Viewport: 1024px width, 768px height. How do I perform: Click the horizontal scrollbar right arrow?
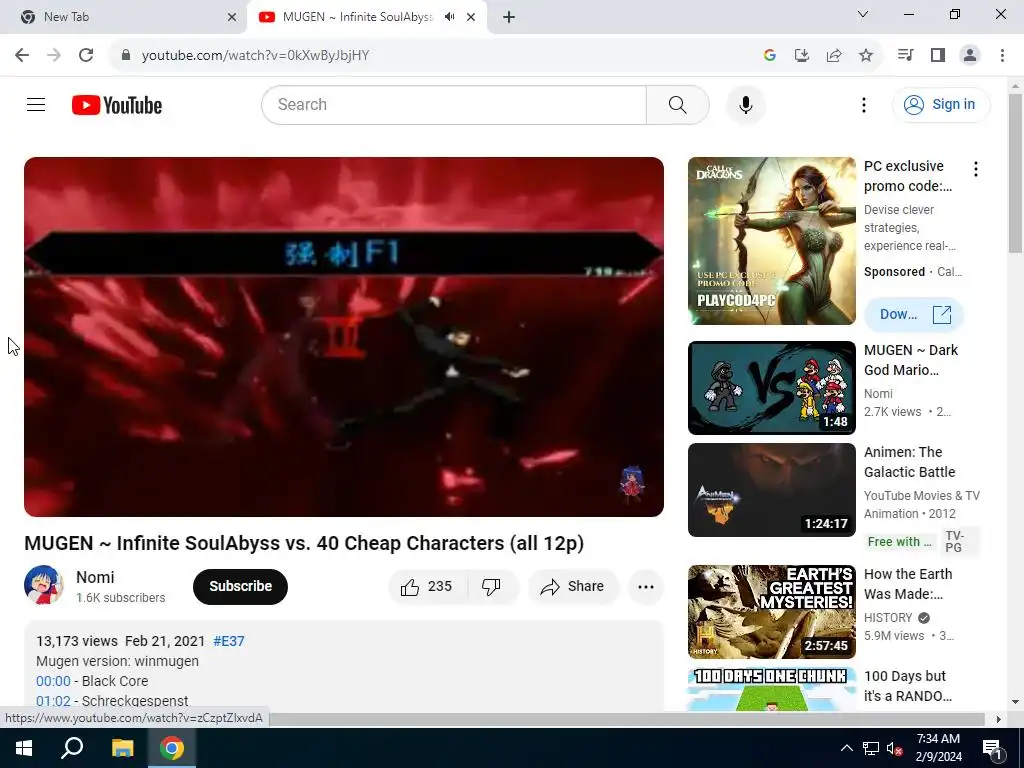(x=999, y=719)
